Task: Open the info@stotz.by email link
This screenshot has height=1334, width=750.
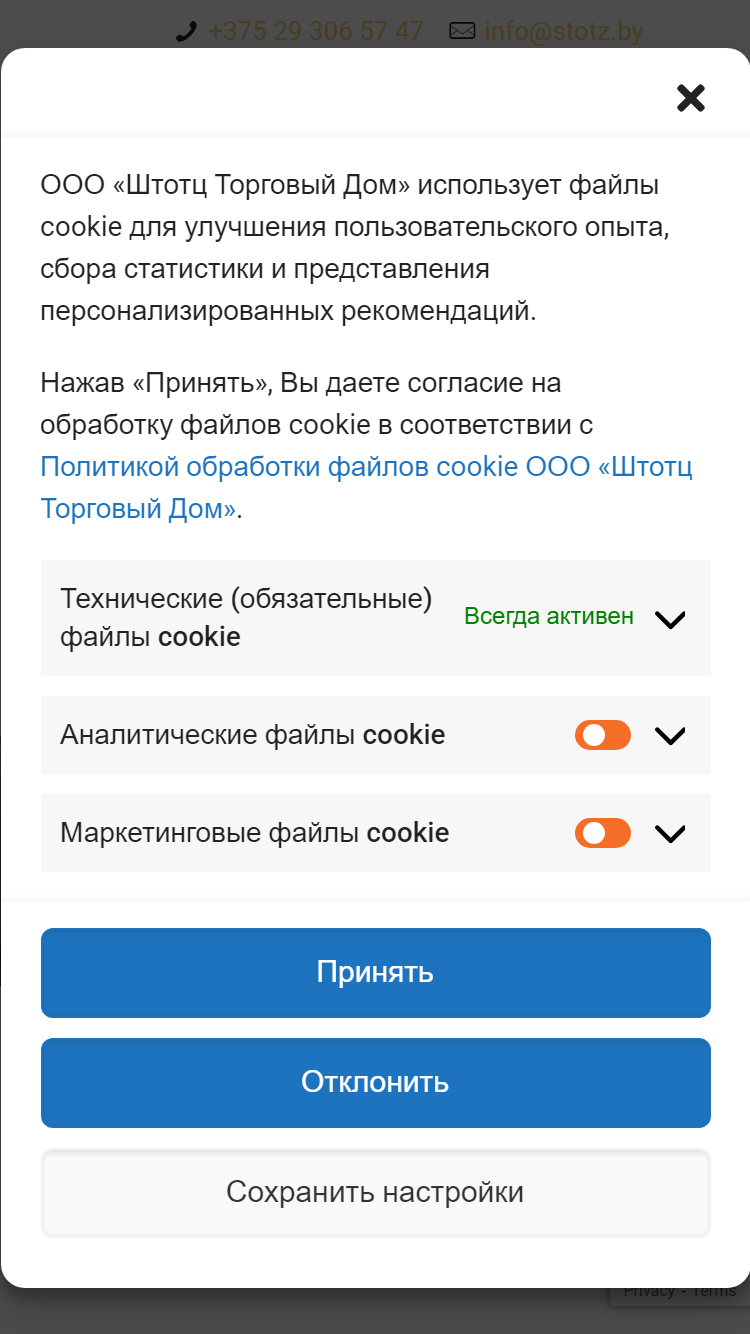Action: point(564,32)
